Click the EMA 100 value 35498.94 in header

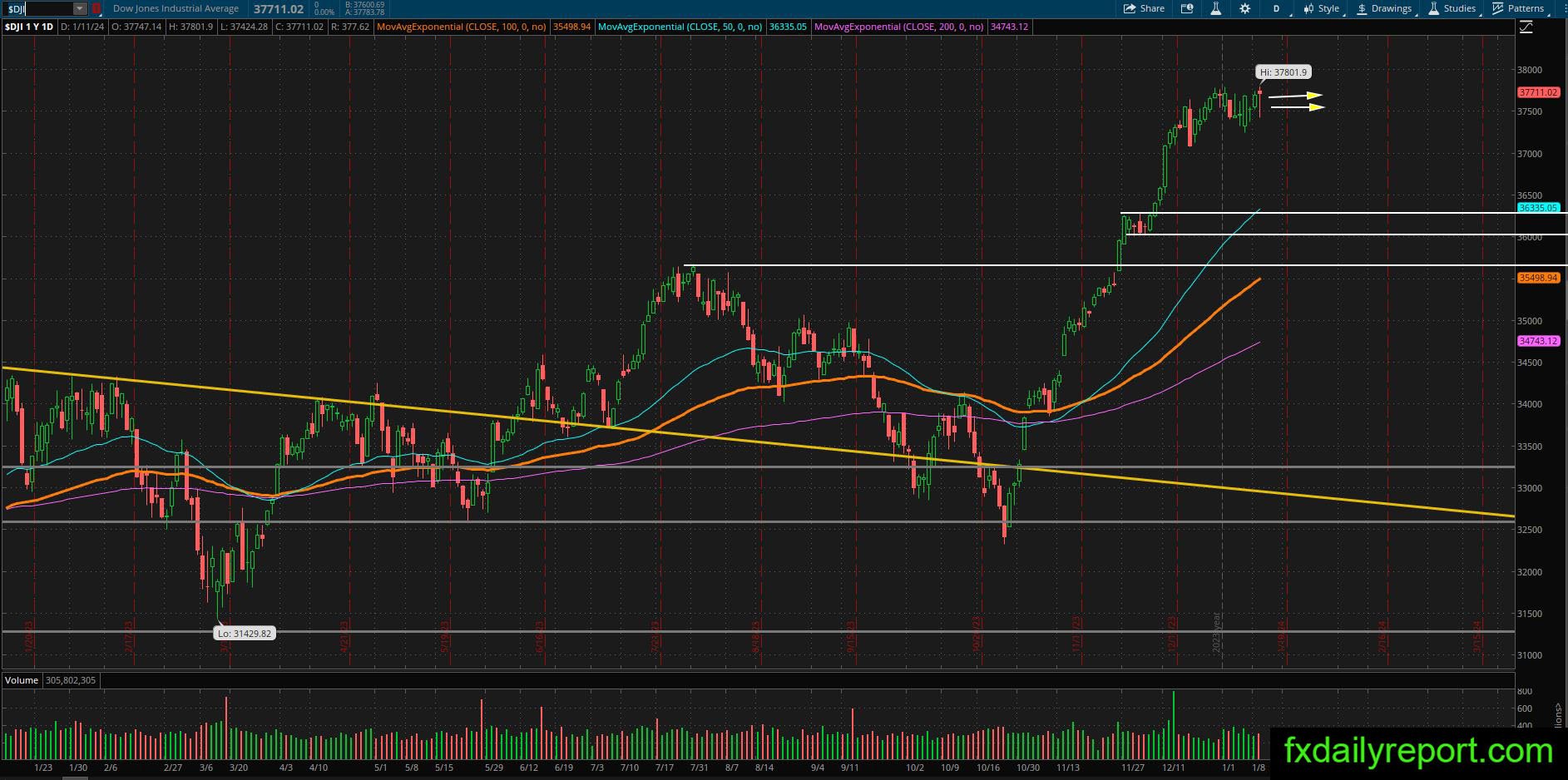pos(571,27)
